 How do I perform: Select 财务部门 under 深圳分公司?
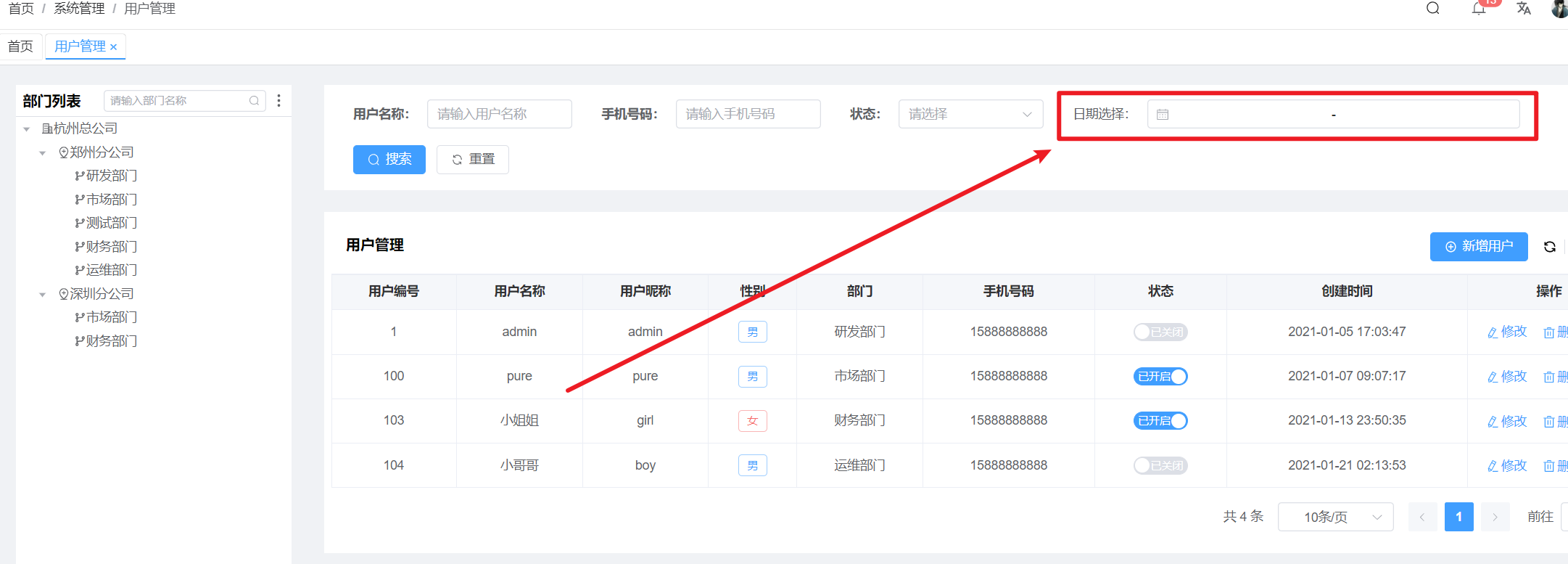click(x=106, y=341)
